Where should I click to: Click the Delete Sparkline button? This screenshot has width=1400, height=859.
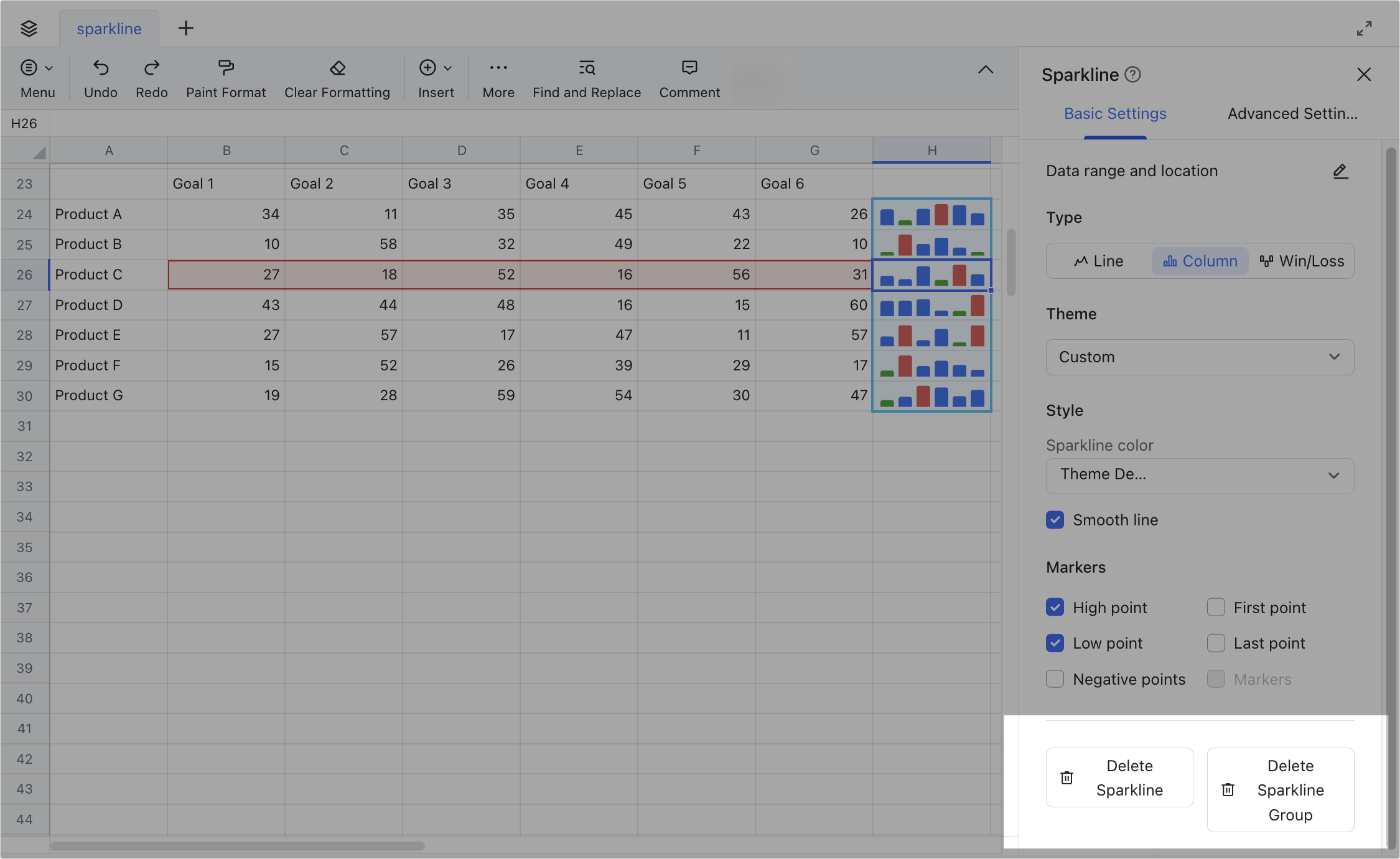[x=1119, y=777]
